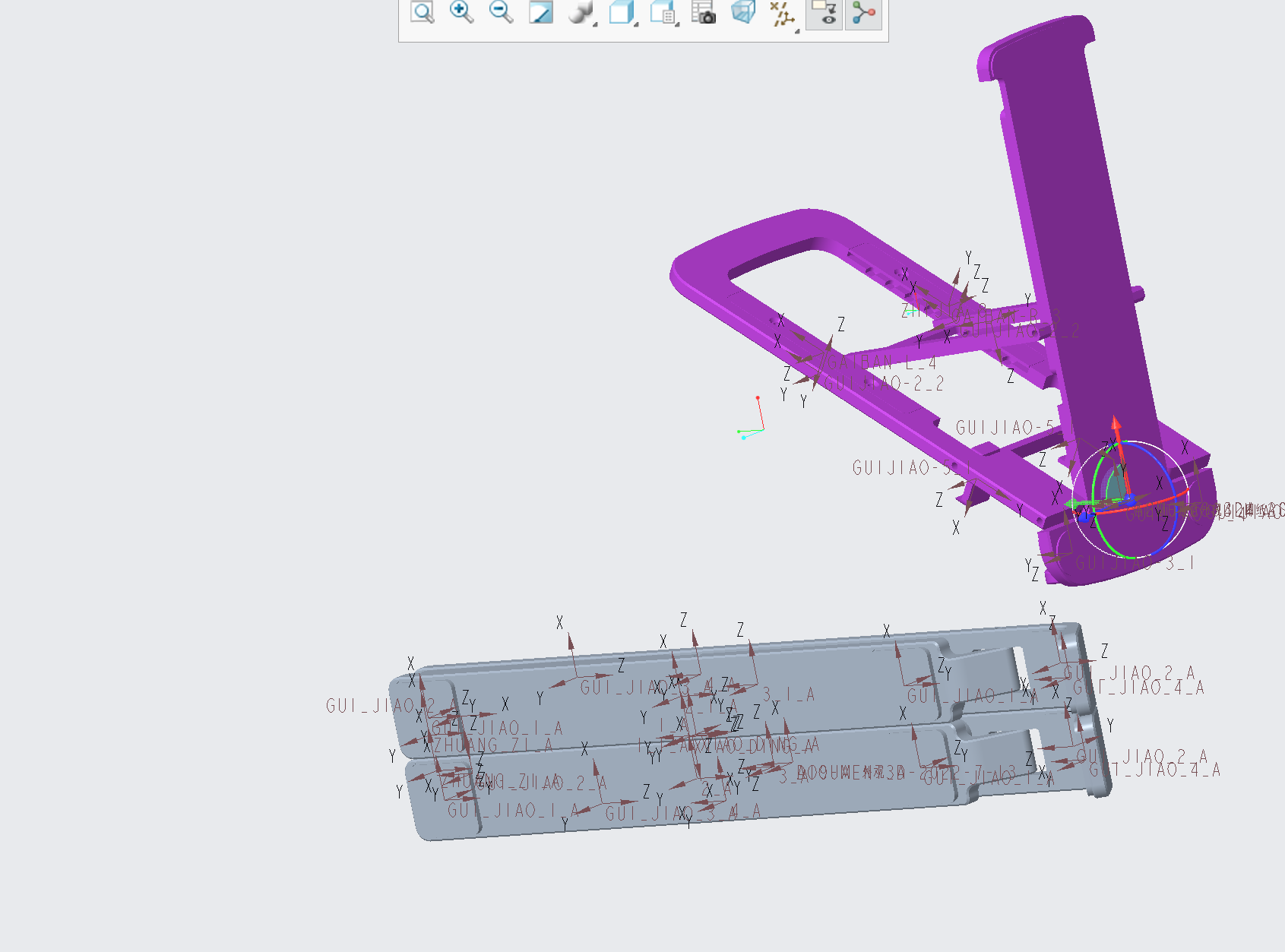Repaint the graphics window

click(x=540, y=12)
